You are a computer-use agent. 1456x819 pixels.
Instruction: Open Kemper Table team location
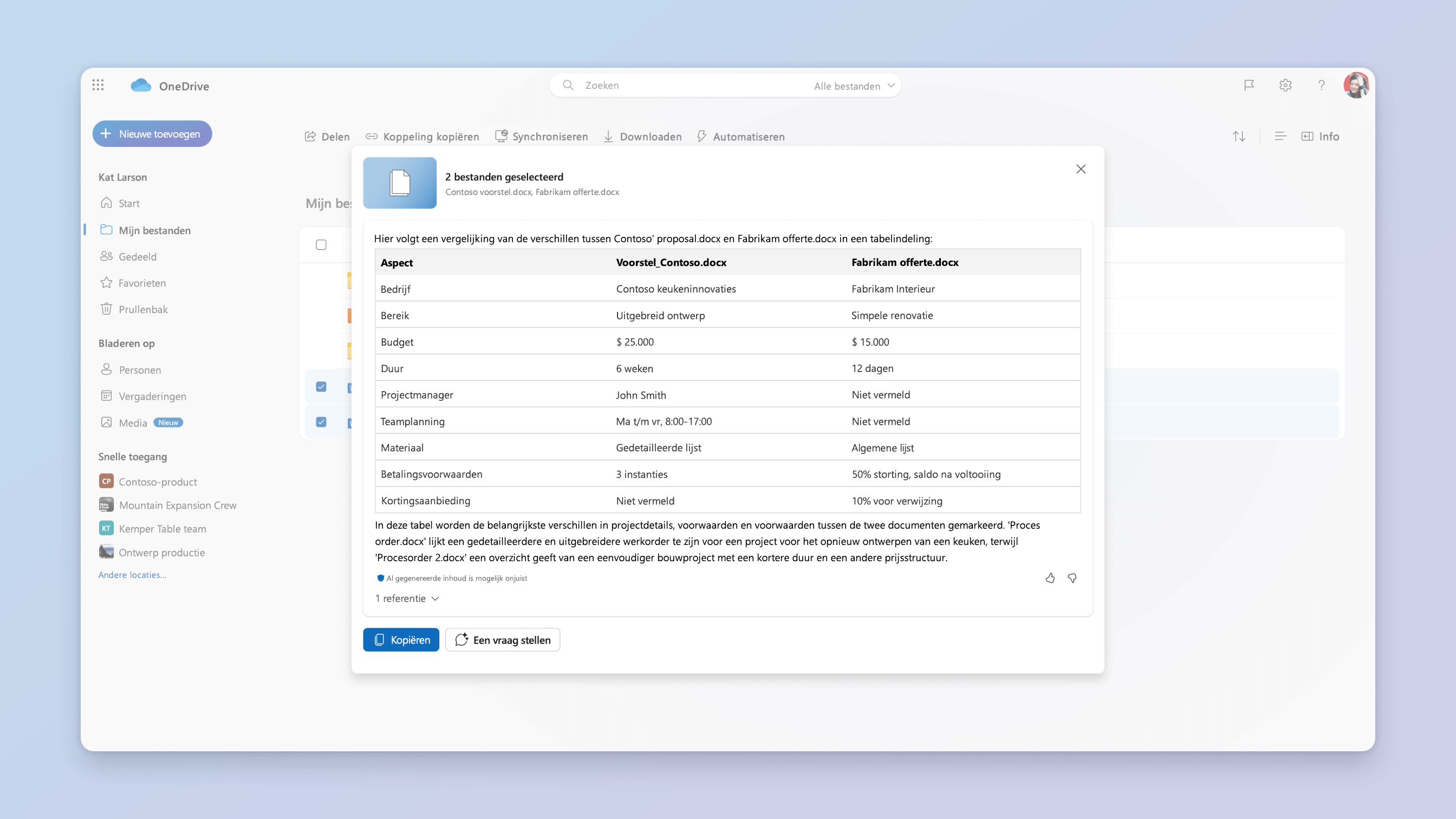click(153, 529)
